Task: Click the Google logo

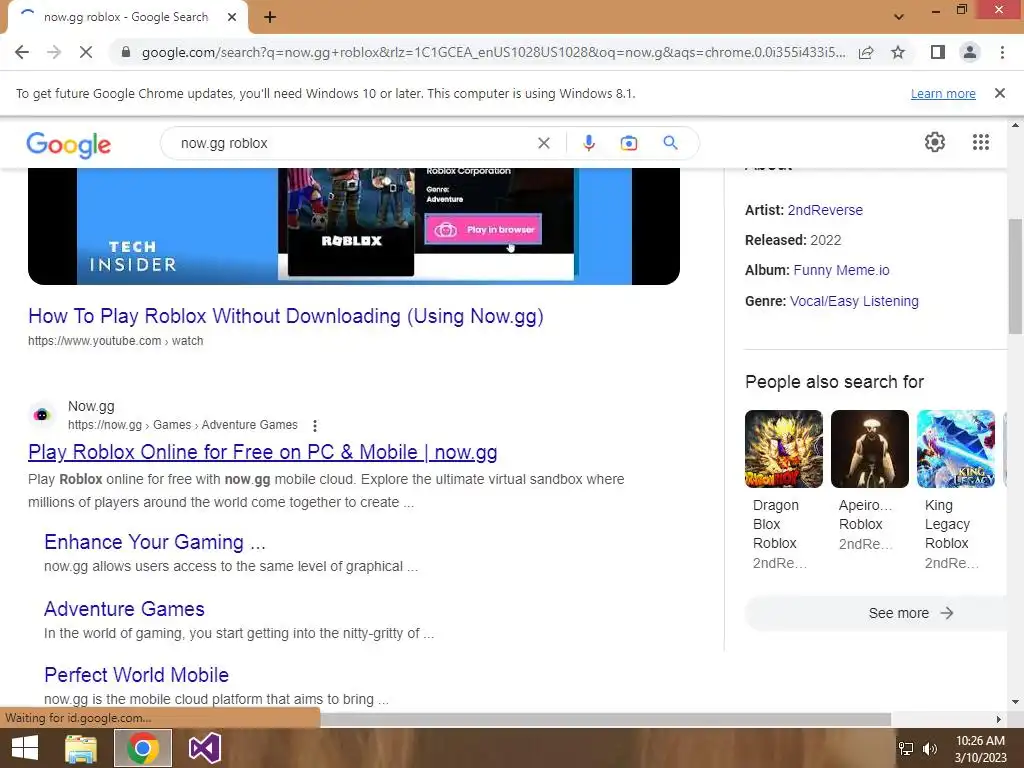Action: pyautogui.click(x=69, y=144)
